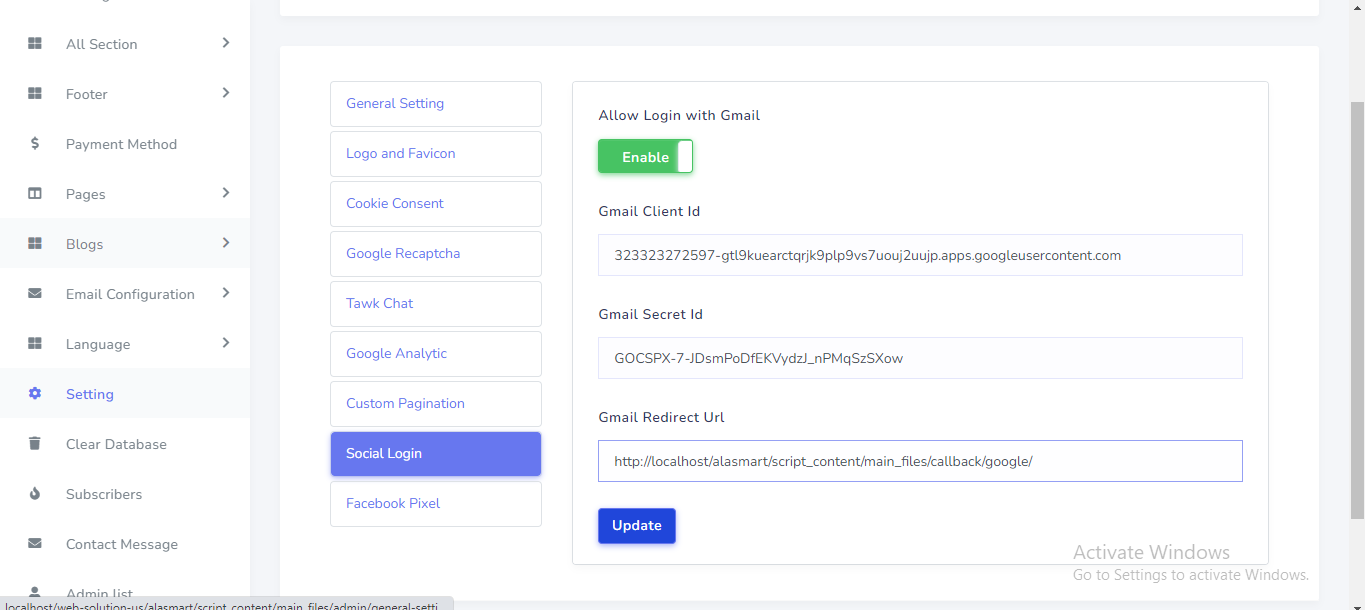The width and height of the screenshot is (1365, 610).
Task: Click the grid icon beside Blogs
Action: (35, 244)
